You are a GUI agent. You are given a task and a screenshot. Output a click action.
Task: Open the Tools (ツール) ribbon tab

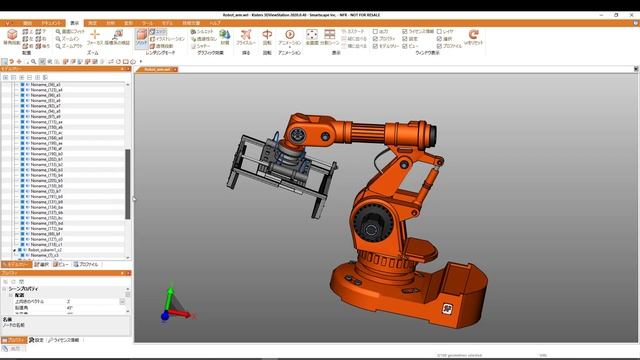tap(147, 23)
